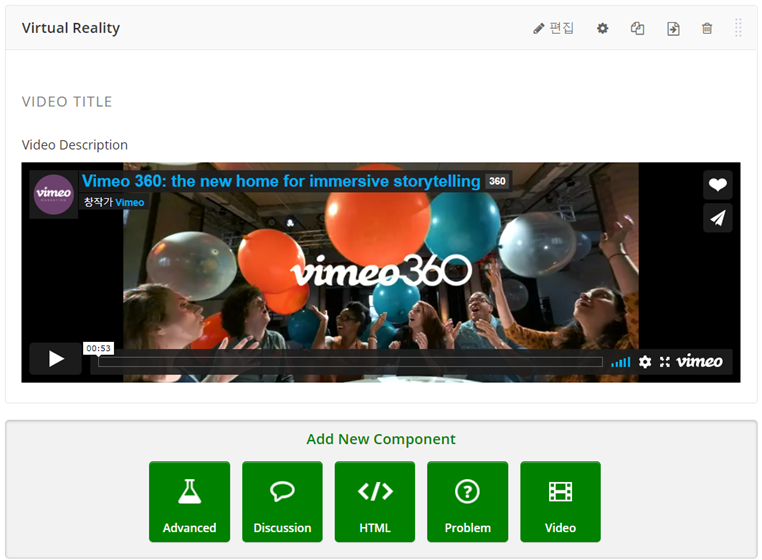Open video player settings gear
The width and height of the screenshot is (762, 560).
[x=645, y=362]
